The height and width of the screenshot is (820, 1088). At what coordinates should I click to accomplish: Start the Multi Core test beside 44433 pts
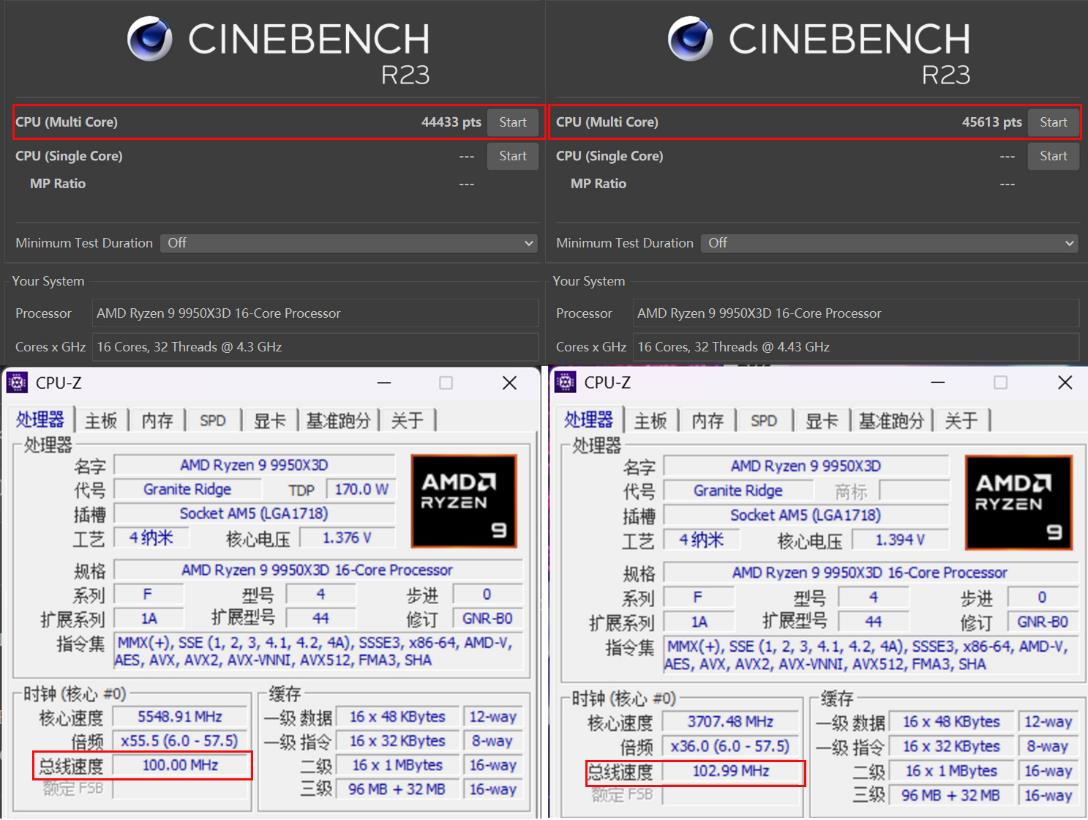[x=513, y=122]
